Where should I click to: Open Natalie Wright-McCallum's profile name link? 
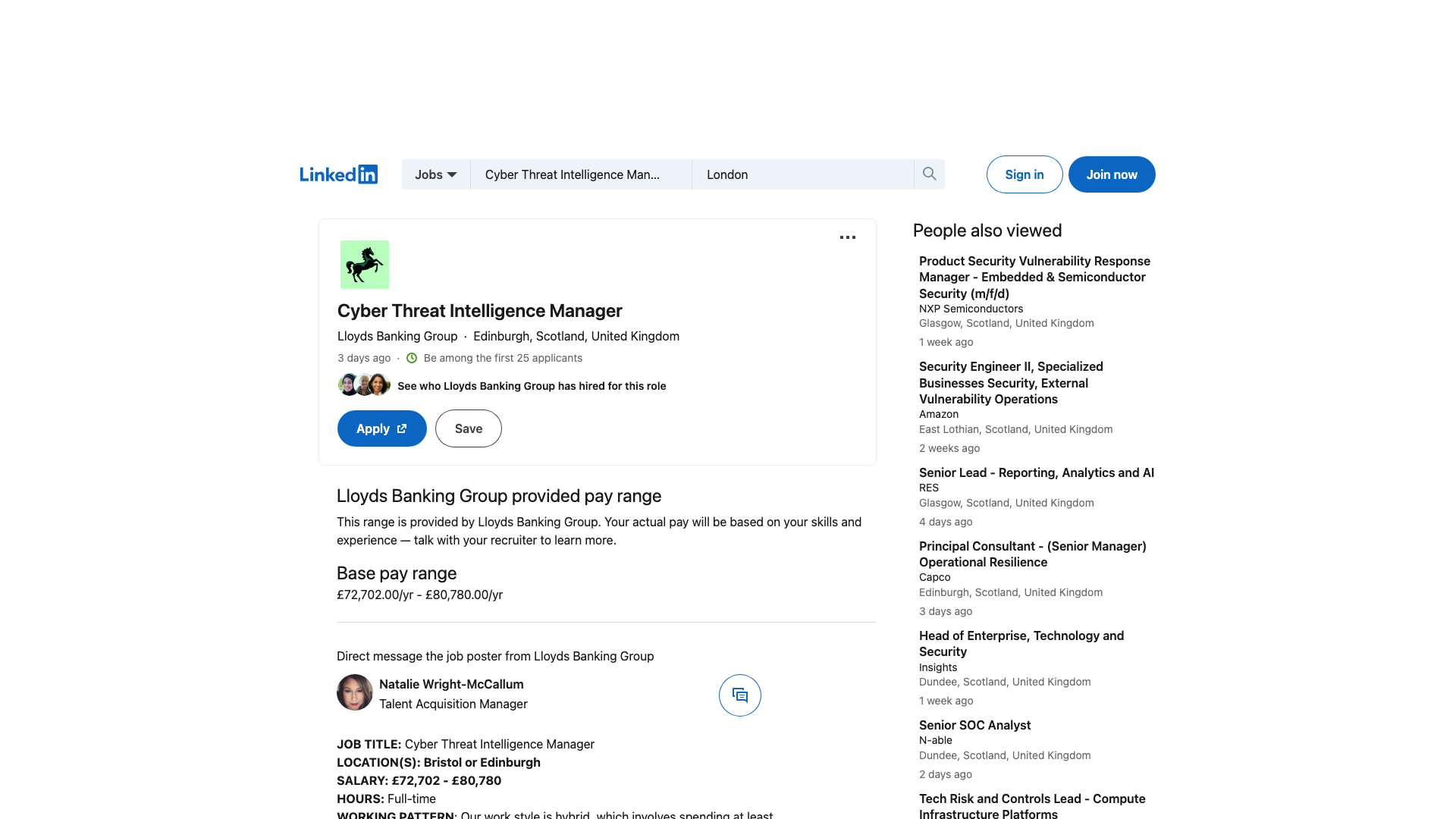point(451,684)
